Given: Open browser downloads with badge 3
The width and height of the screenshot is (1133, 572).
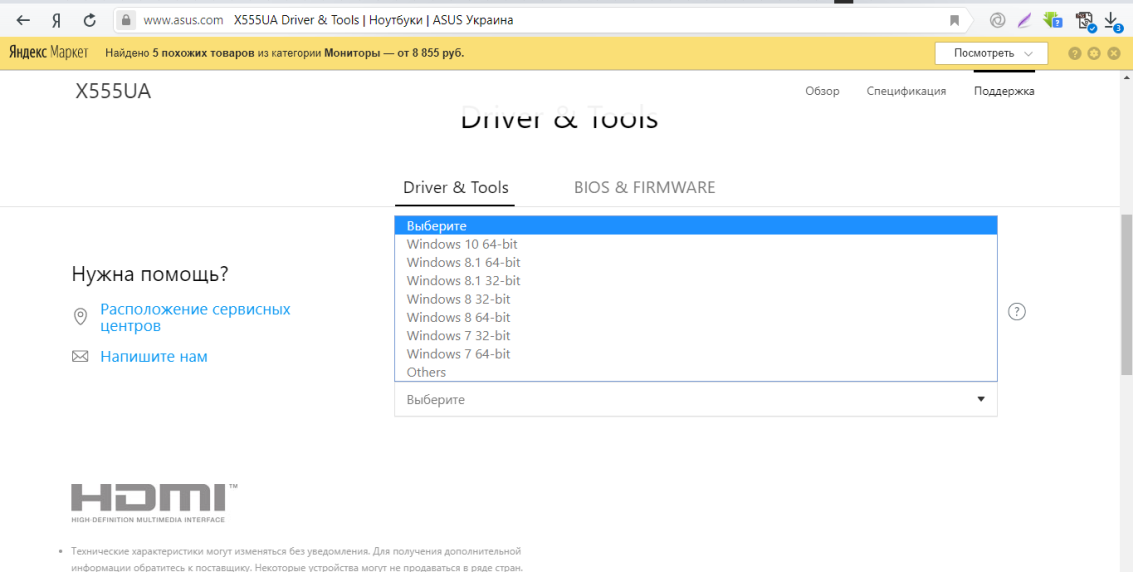Looking at the screenshot, I should [x=1113, y=21].
